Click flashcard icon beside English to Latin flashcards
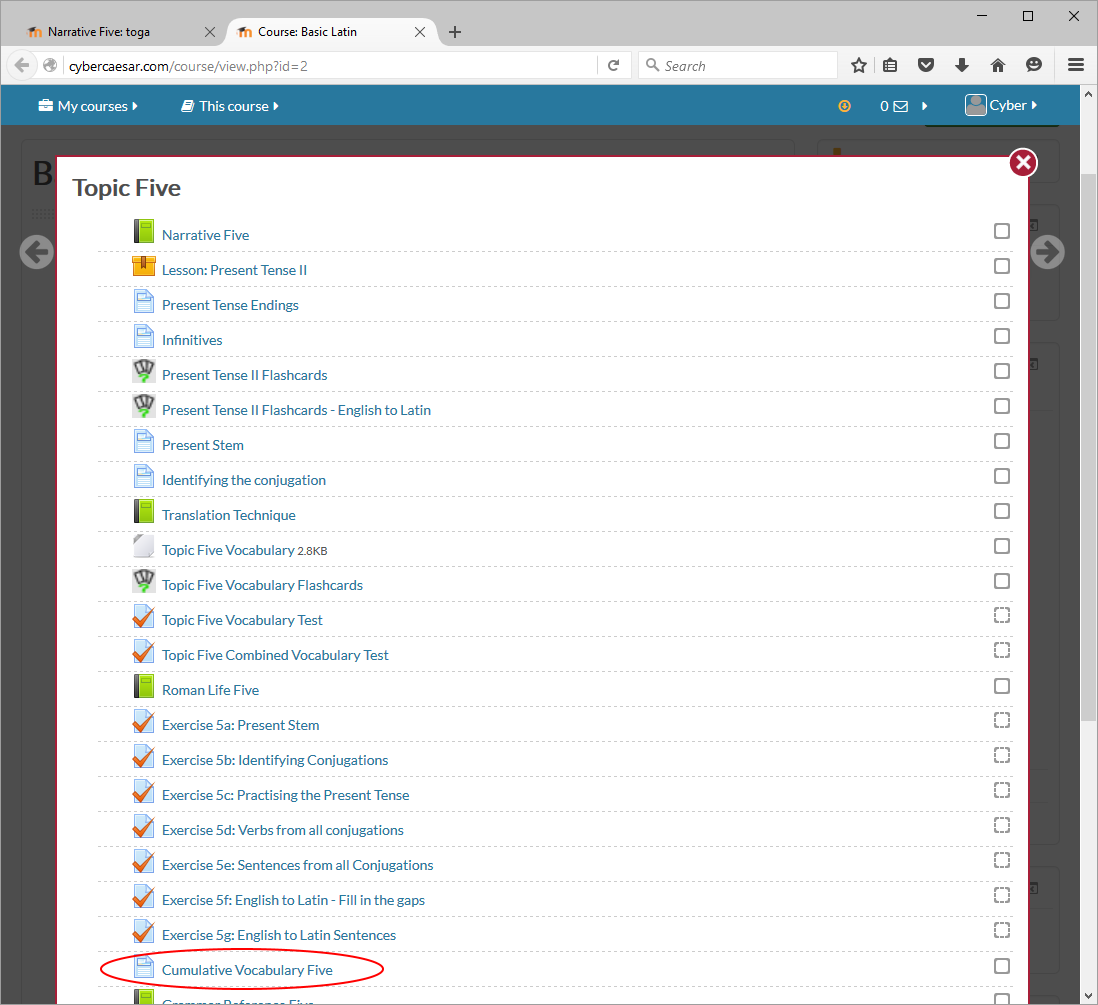The width and height of the screenshot is (1098, 1005). pos(144,406)
